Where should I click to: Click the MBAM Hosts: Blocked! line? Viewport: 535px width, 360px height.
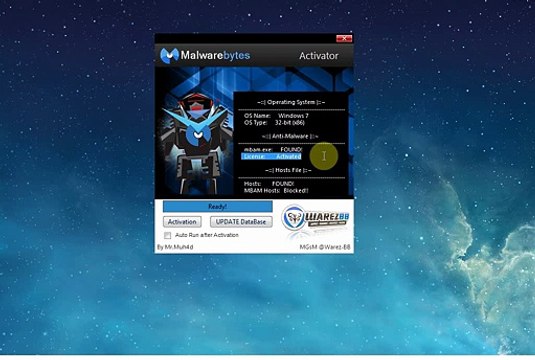[x=276, y=191]
